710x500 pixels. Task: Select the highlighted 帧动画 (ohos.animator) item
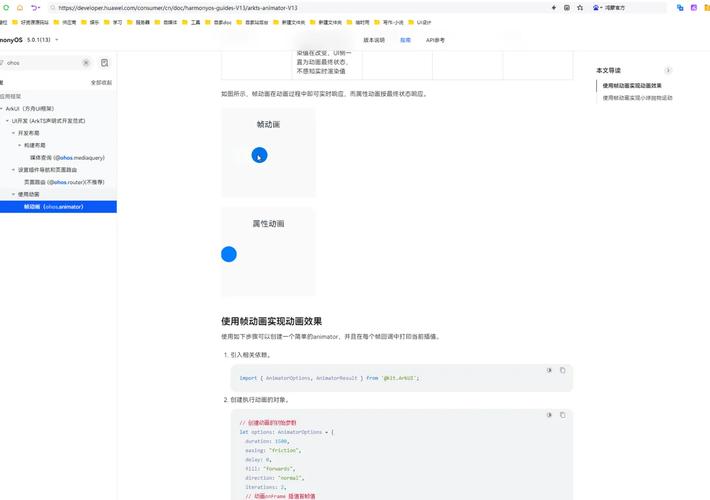coord(58,207)
